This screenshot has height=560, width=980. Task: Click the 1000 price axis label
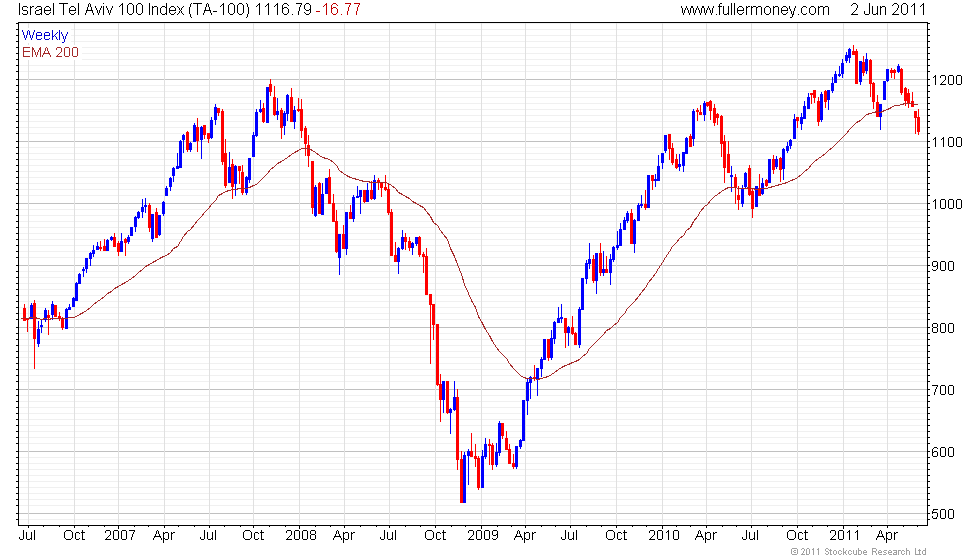tap(947, 204)
